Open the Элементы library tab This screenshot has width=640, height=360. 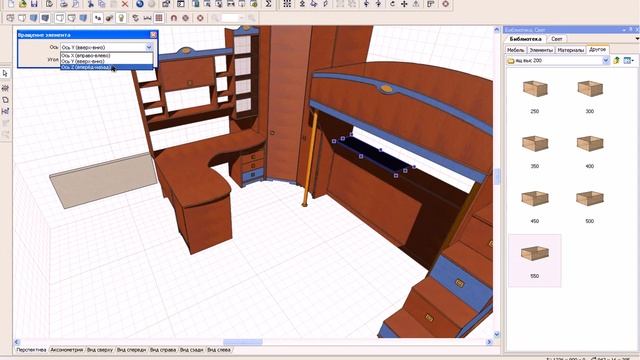point(541,50)
